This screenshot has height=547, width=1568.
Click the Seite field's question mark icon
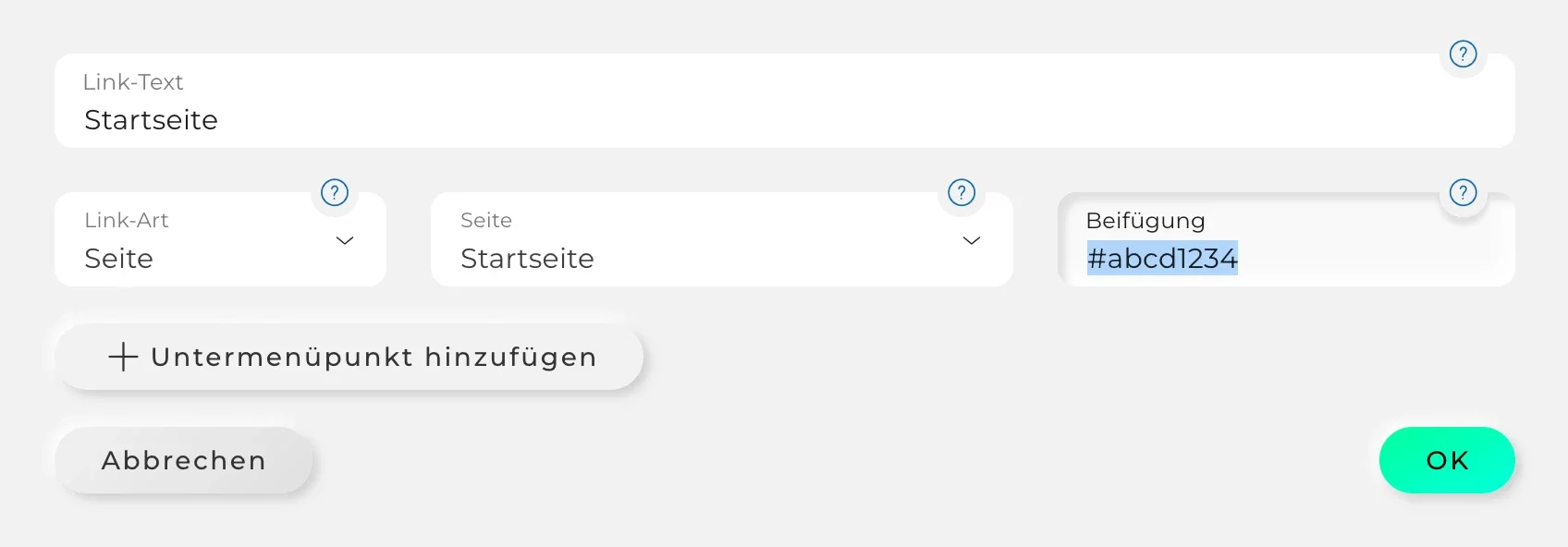[962, 192]
